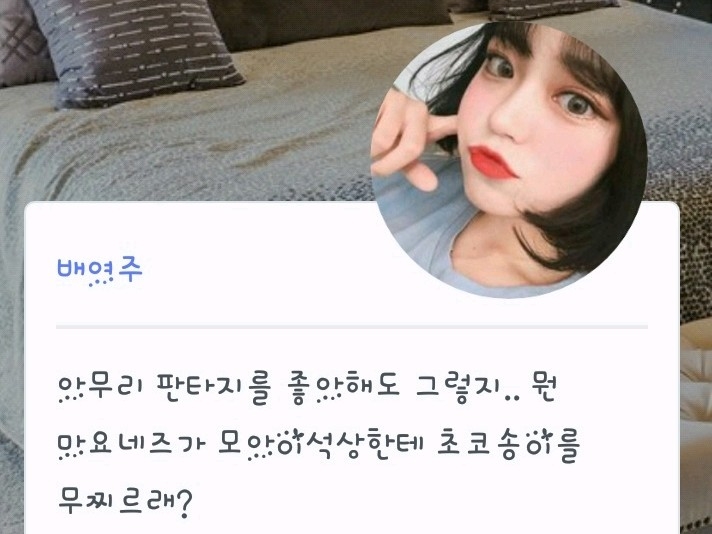Click the cream tufted cushion at right
Image resolution: width=712 pixels, height=534 pixels.
click(x=696, y=386)
